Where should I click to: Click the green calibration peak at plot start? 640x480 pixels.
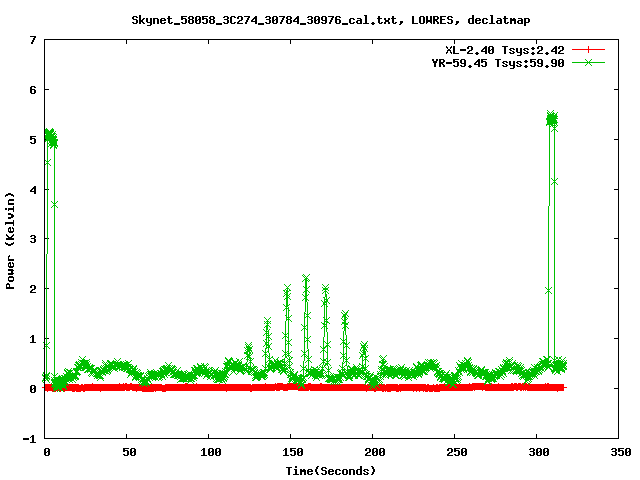[50, 134]
